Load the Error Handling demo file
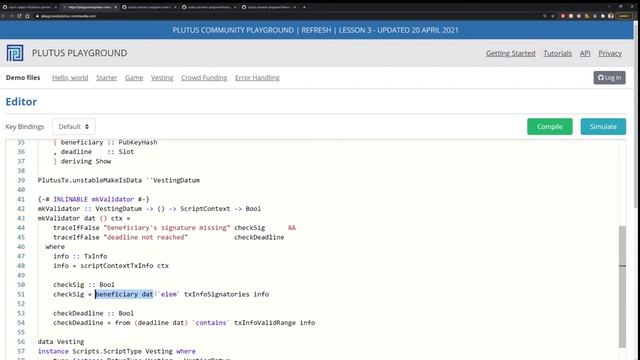The image size is (640, 360). click(x=257, y=78)
